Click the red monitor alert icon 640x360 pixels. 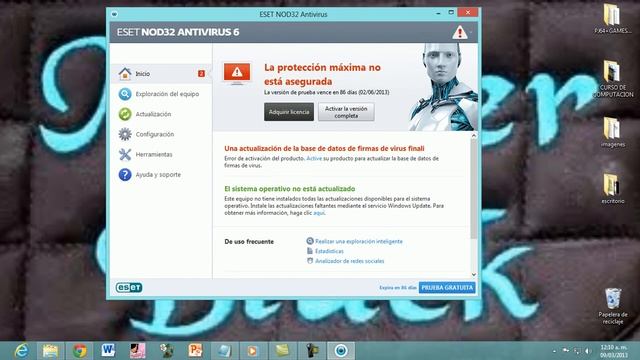point(237,73)
